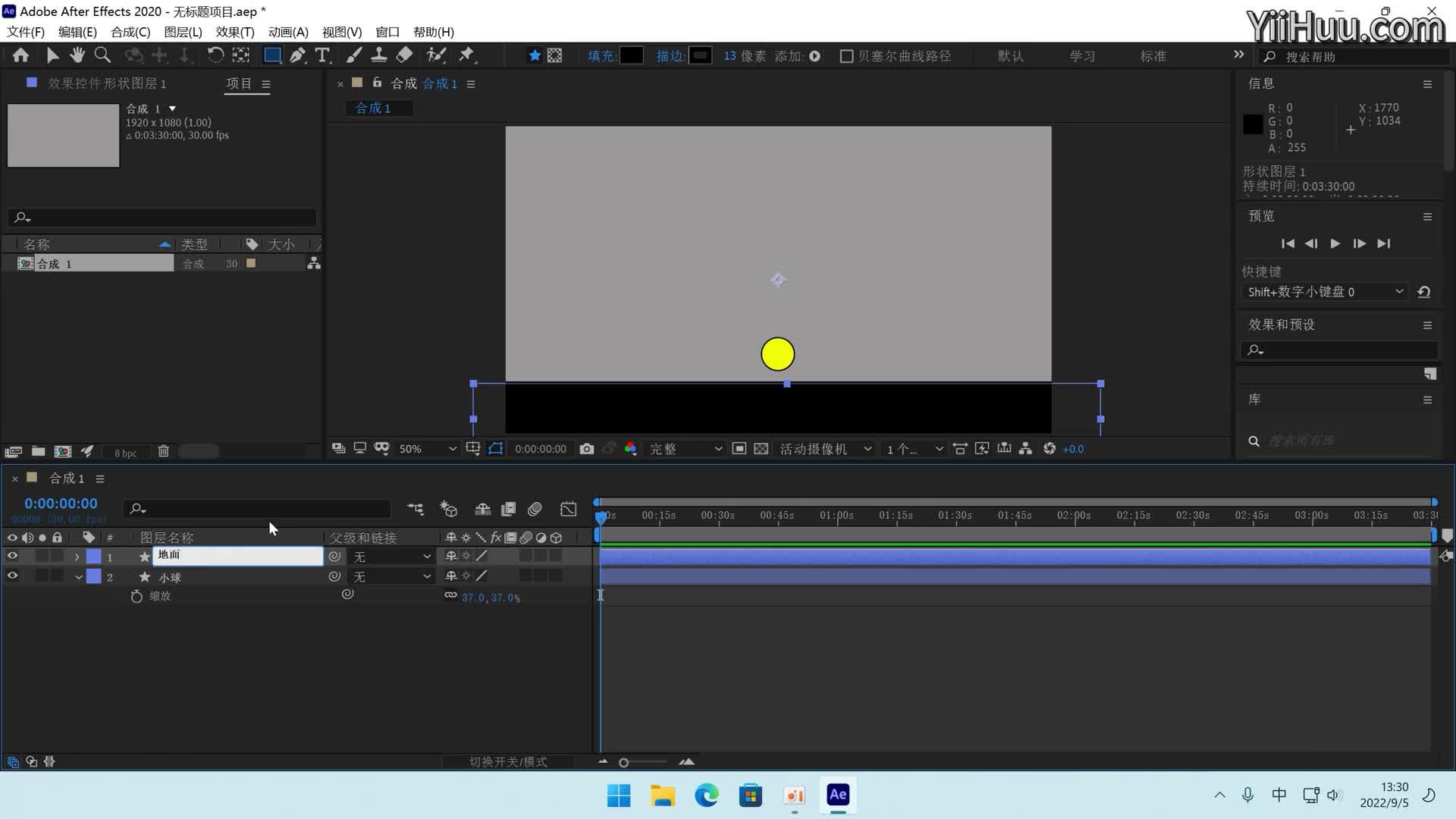Toggle scale constrain proportions link icon
1456x819 pixels.
450,595
